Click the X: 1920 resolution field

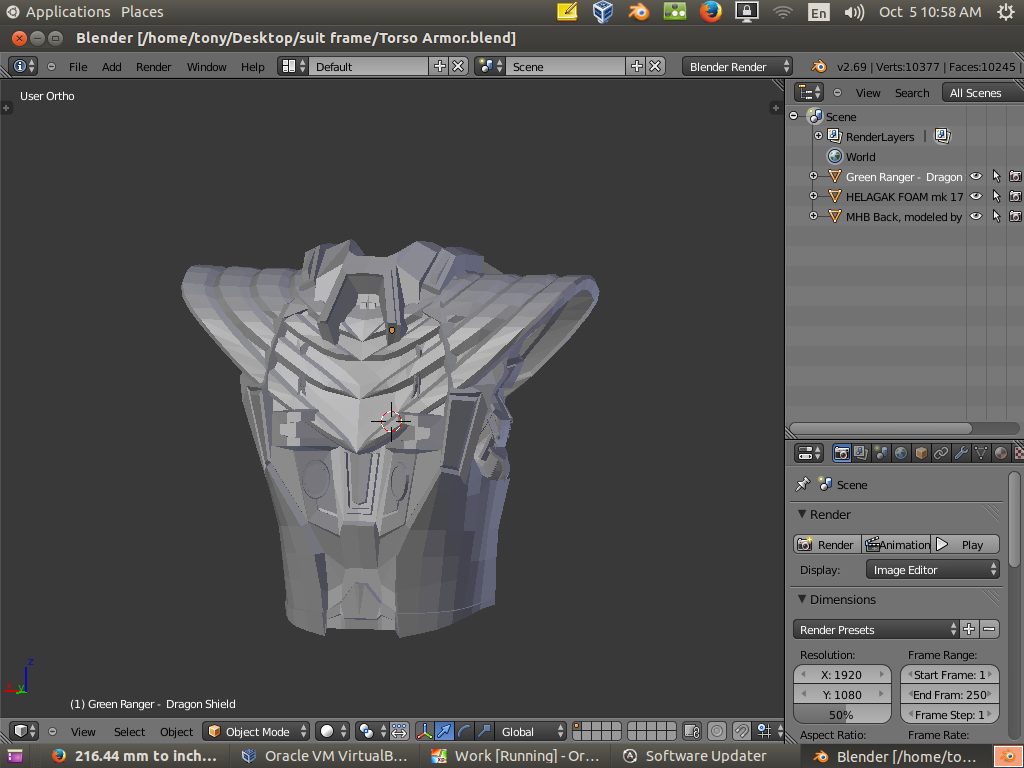click(842, 675)
